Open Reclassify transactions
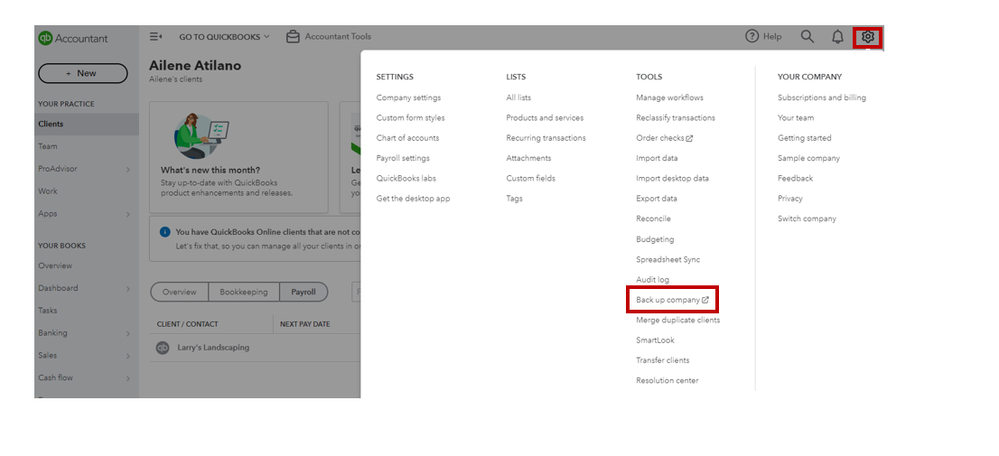The height and width of the screenshot is (456, 999). click(675, 118)
